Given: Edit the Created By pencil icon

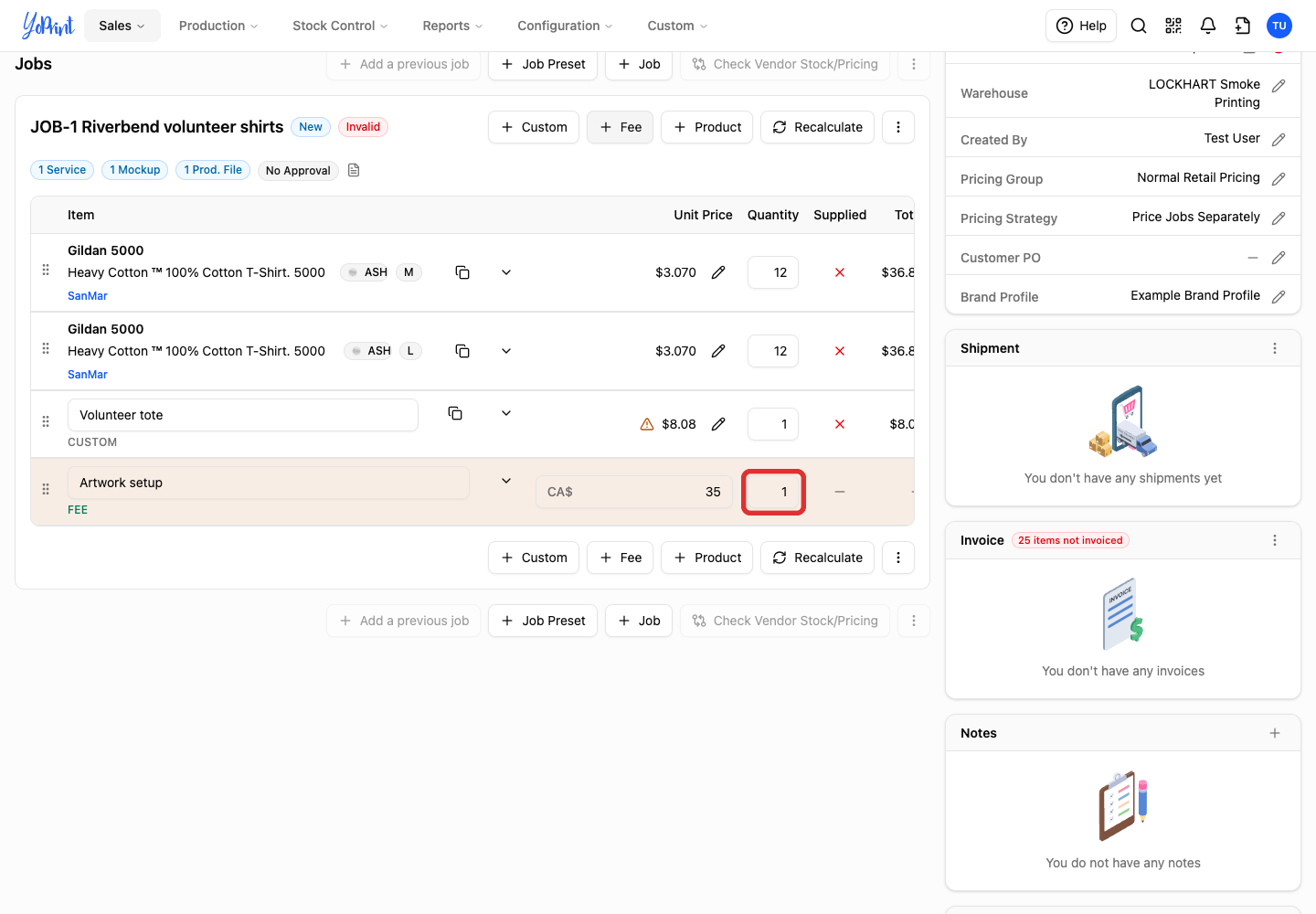Looking at the screenshot, I should [x=1279, y=140].
